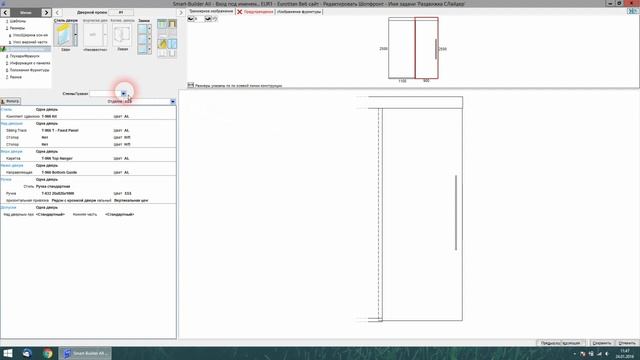Image resolution: width=640 pixels, height=360 pixels.
Task: Select the highlighted checked tree item
Action: pyautogui.click(x=26, y=49)
